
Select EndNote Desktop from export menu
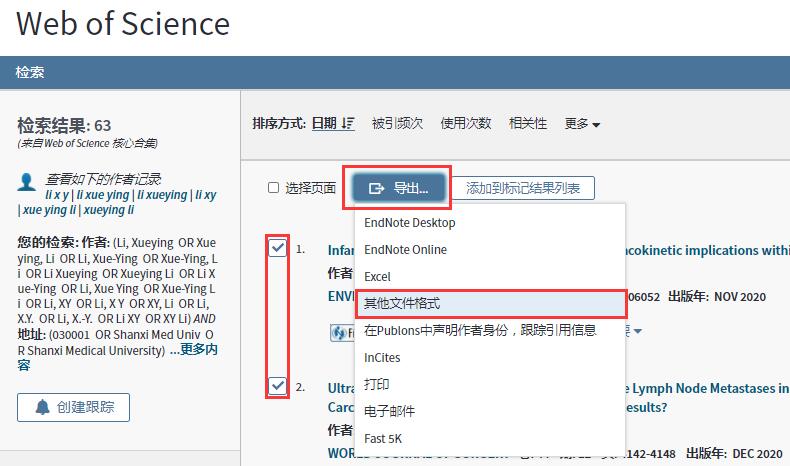click(x=409, y=223)
